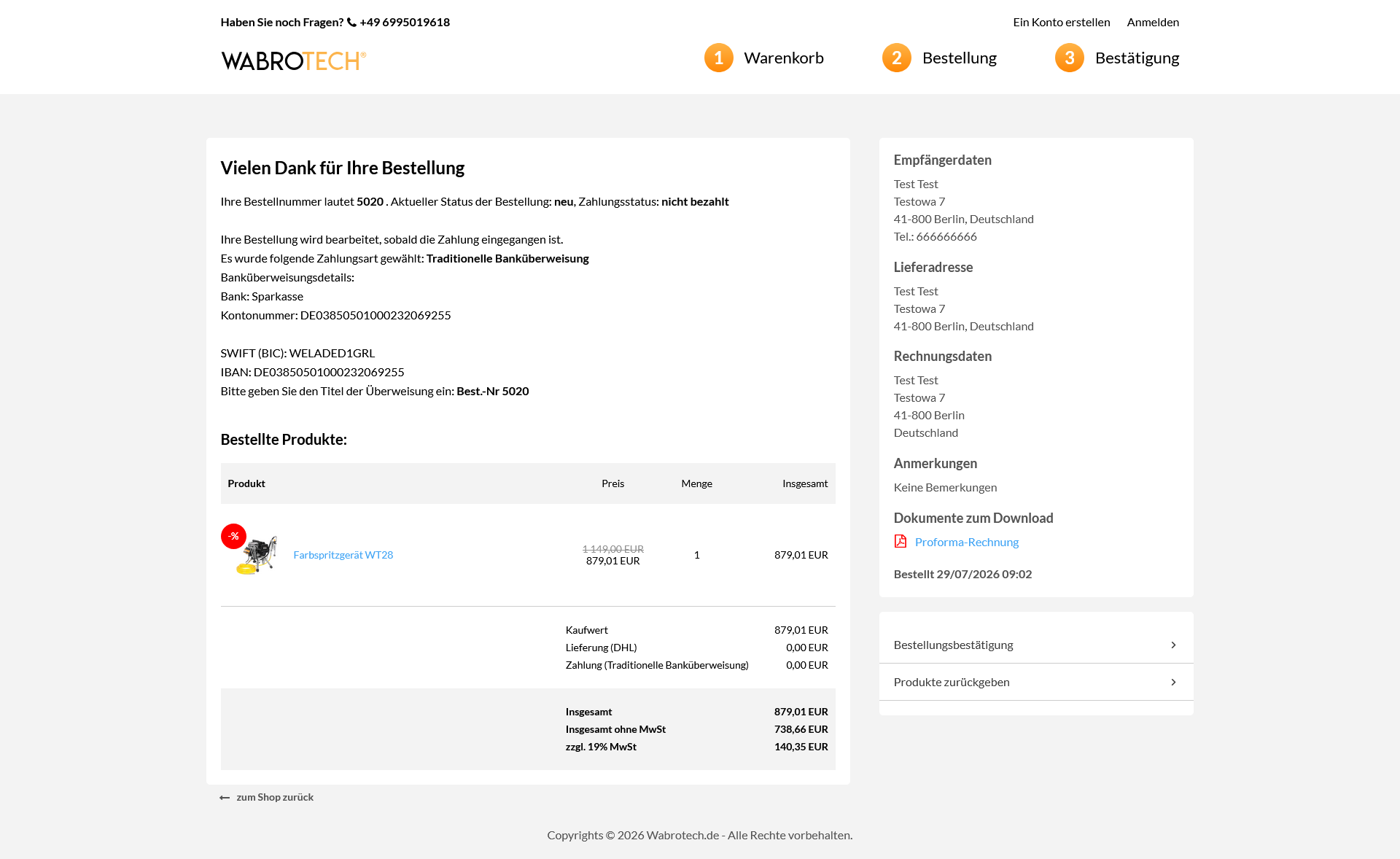Click the struck-through price 1 149,00 EUR
The width and height of the screenshot is (1400, 859).
(612, 549)
